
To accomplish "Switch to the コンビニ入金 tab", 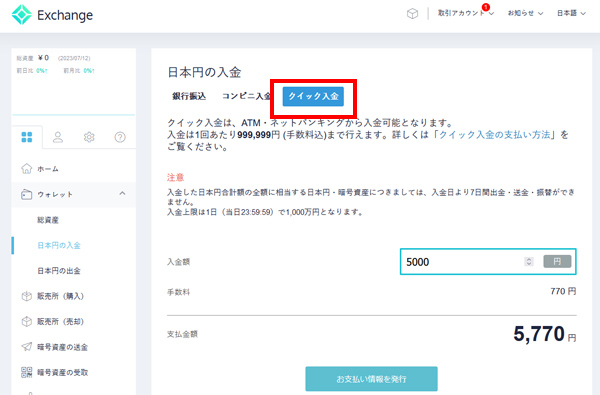I will (246, 96).
